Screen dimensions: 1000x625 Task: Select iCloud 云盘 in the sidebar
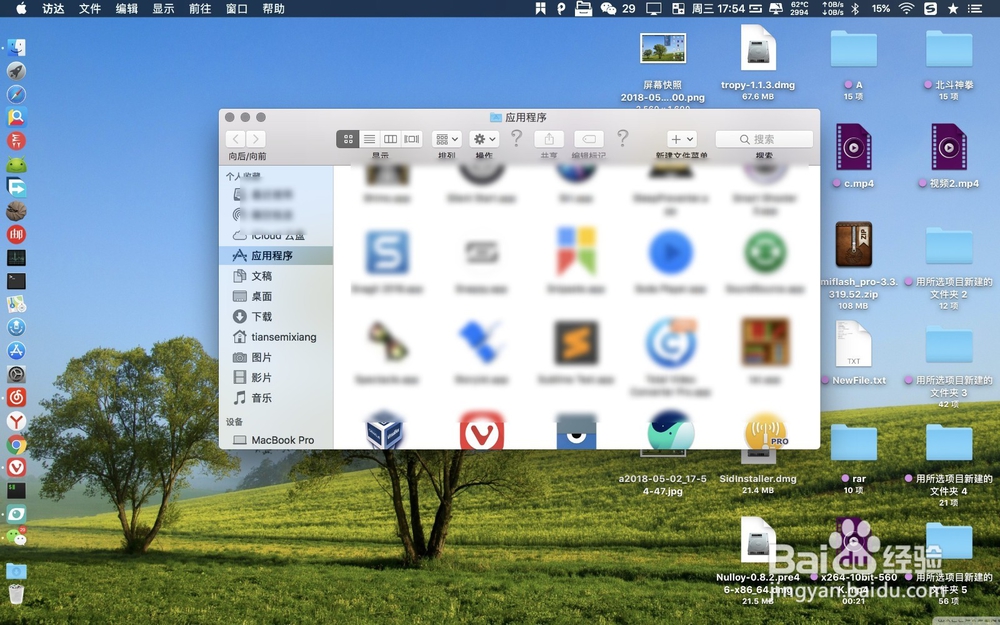point(276,235)
